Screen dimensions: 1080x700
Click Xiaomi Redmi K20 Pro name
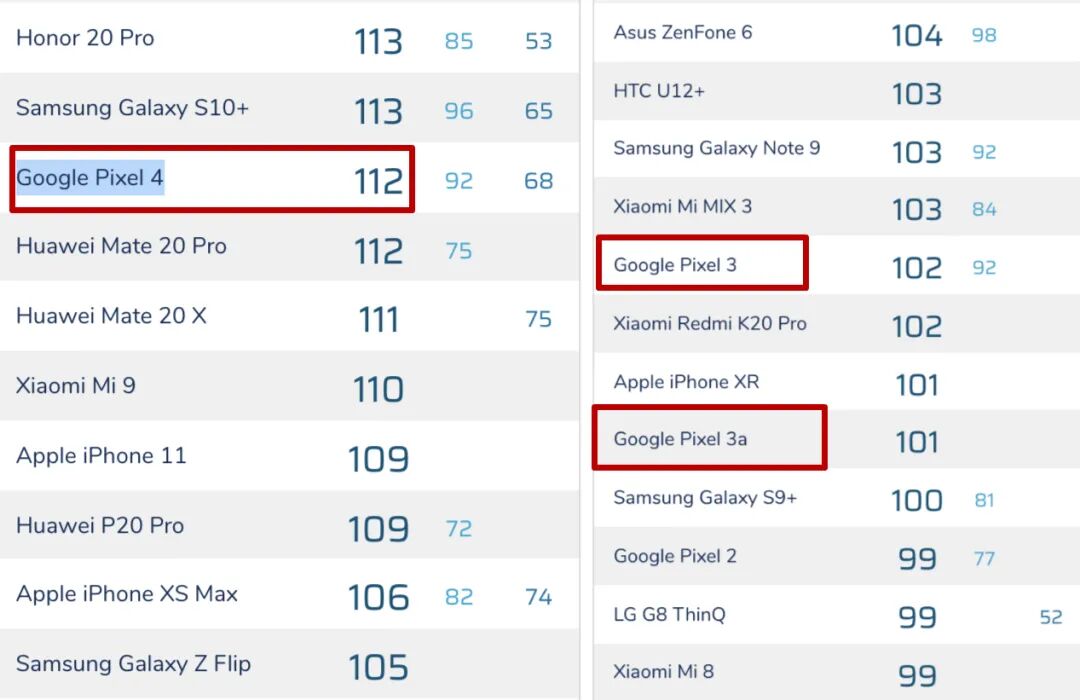(x=710, y=323)
